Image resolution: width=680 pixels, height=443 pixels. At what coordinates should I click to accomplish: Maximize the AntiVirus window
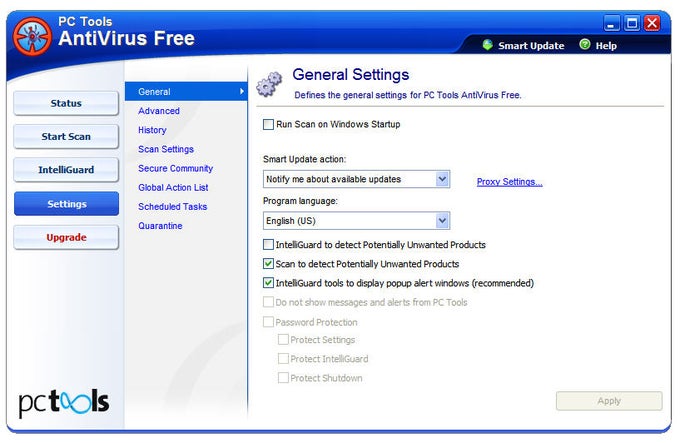pos(632,23)
